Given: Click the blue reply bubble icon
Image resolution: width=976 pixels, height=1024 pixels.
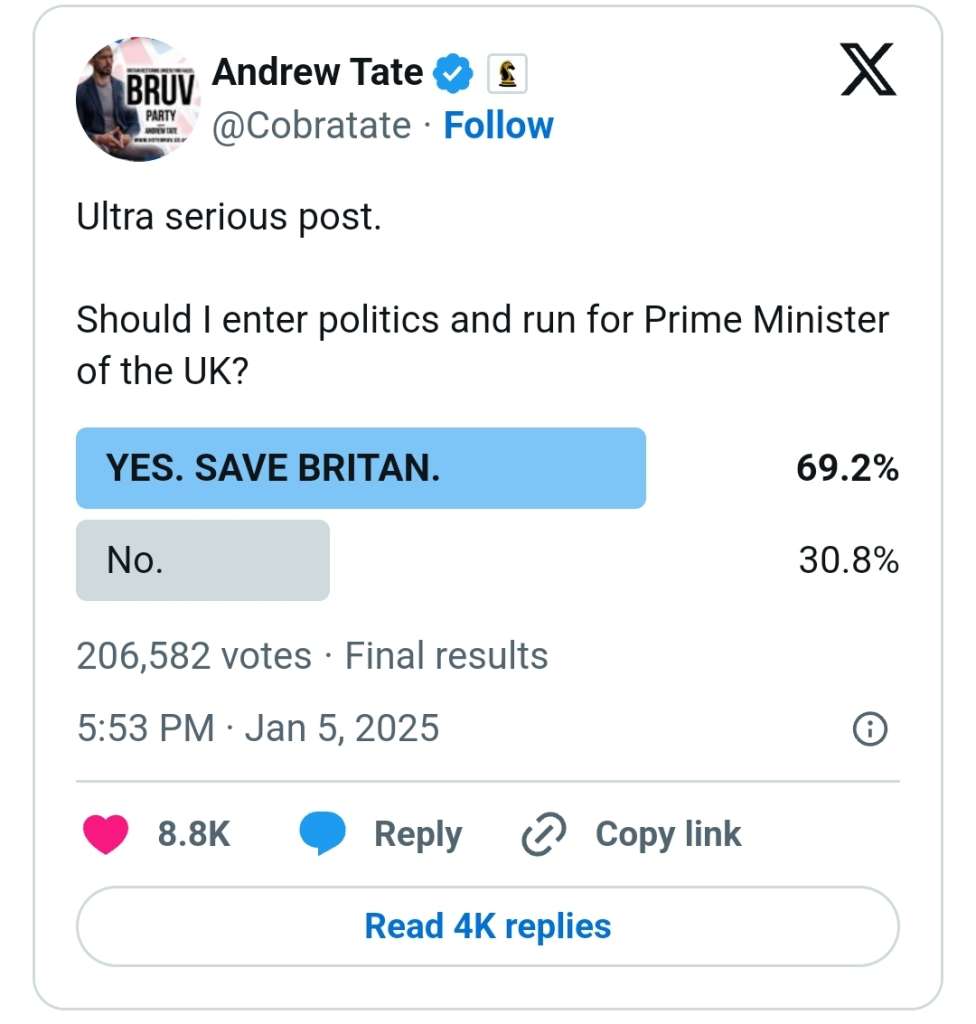Looking at the screenshot, I should (x=322, y=834).
